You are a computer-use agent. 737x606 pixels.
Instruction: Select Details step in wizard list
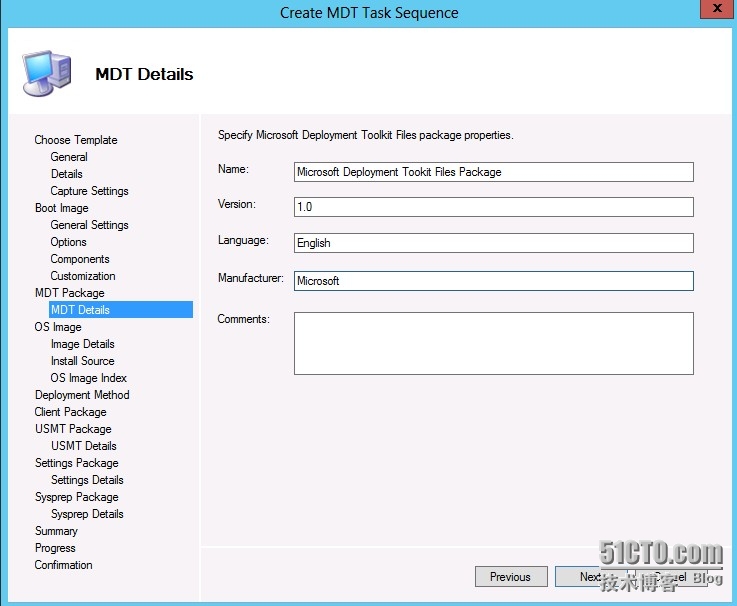tap(67, 174)
